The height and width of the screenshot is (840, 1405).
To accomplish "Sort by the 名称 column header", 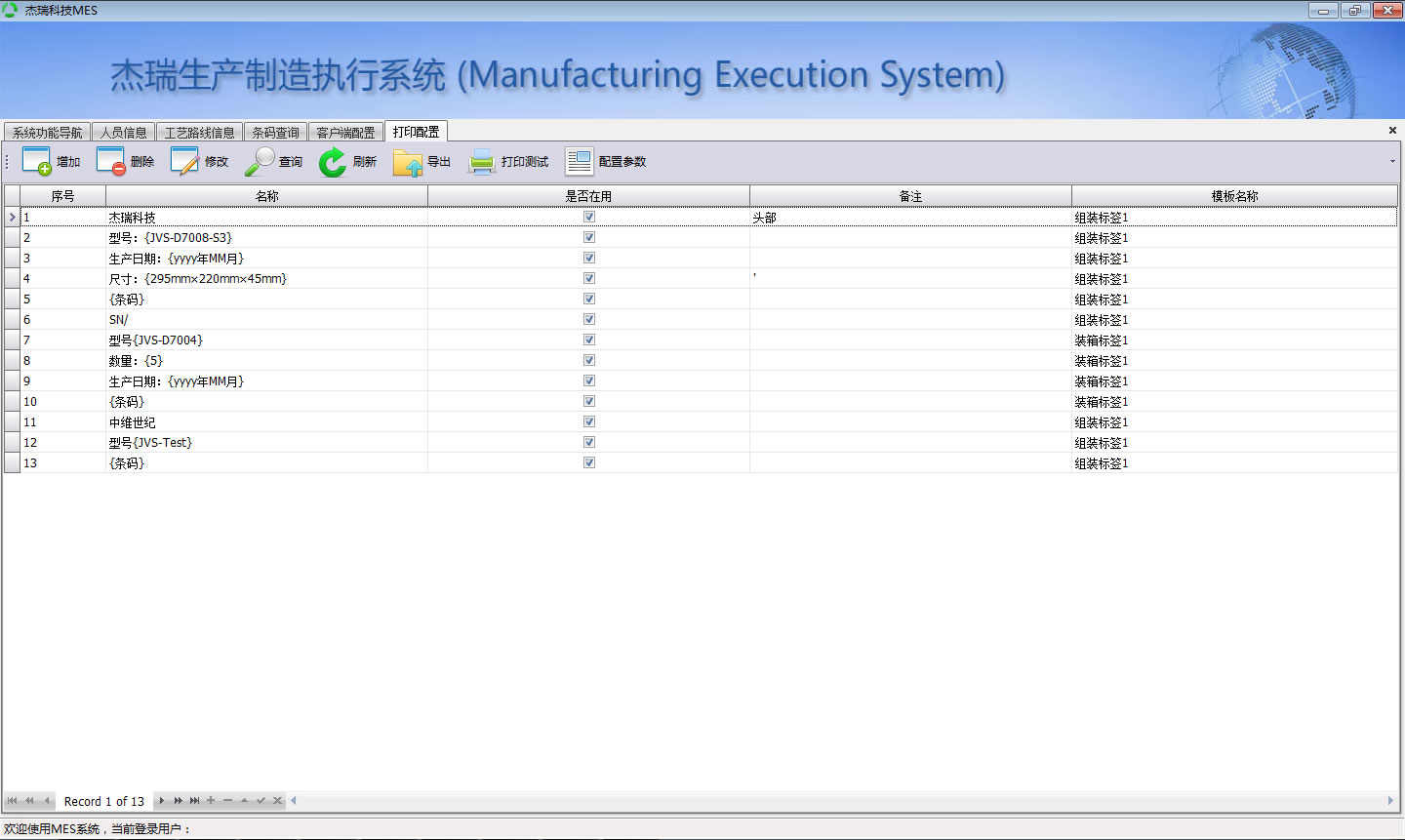I will point(266,196).
